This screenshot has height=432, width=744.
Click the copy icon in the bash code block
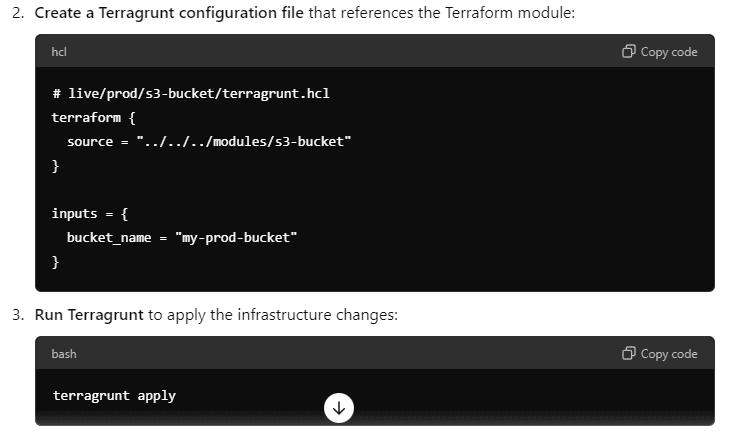point(629,353)
